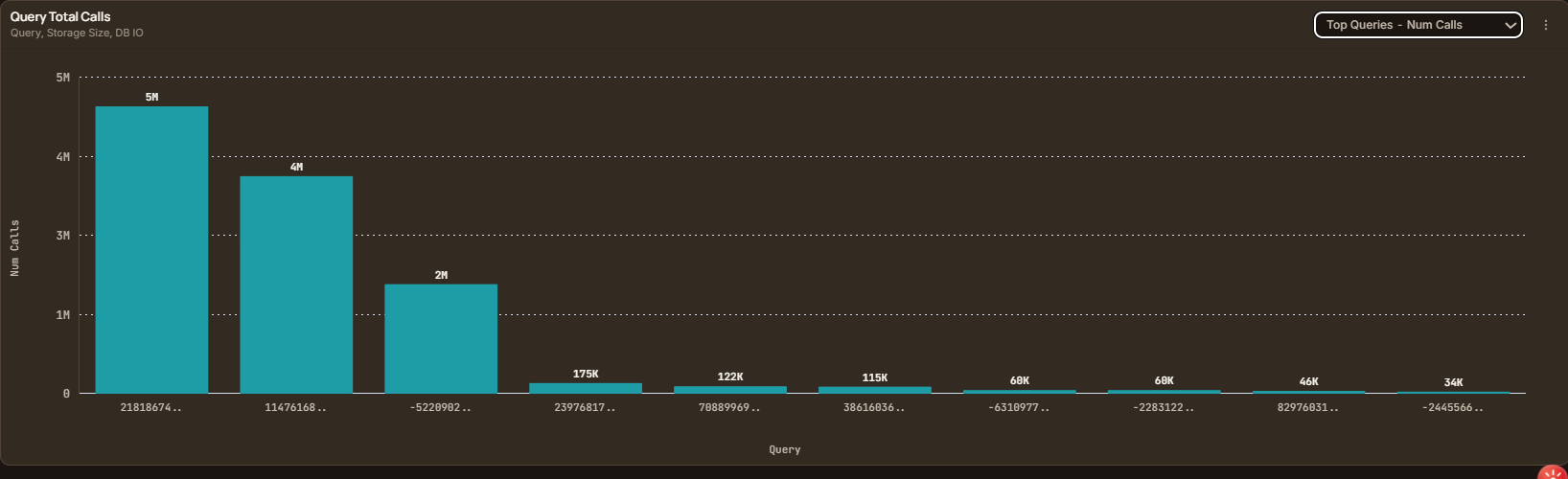This screenshot has height=479, width=1568.
Task: Click the x-axis label 21818674..
Action: [x=151, y=408]
